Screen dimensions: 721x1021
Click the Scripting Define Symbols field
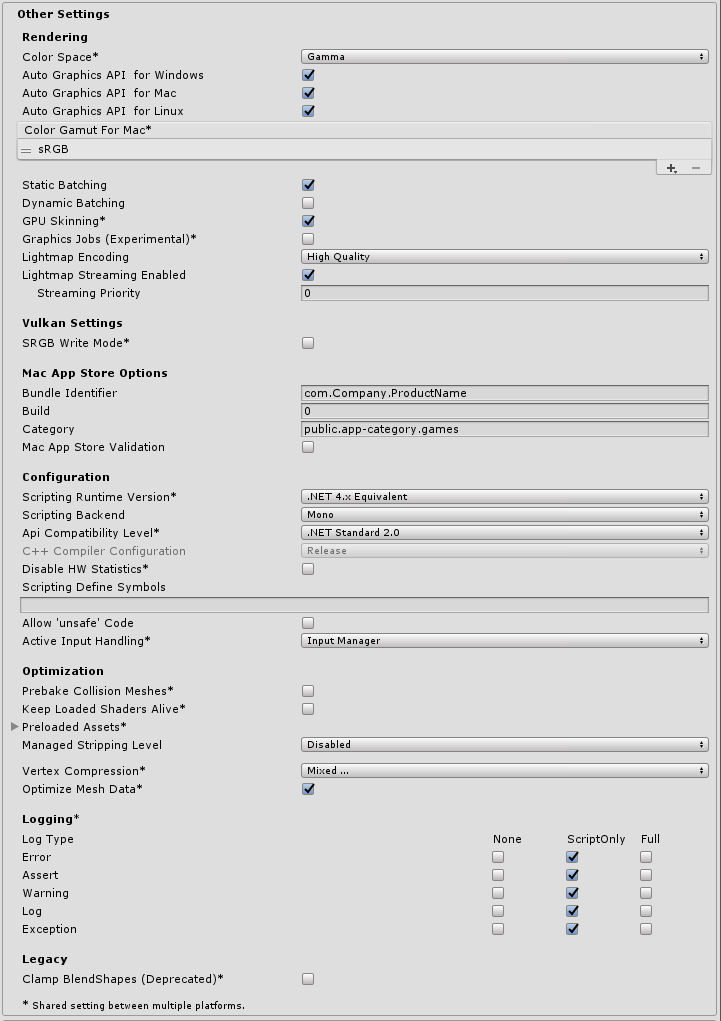point(364,605)
